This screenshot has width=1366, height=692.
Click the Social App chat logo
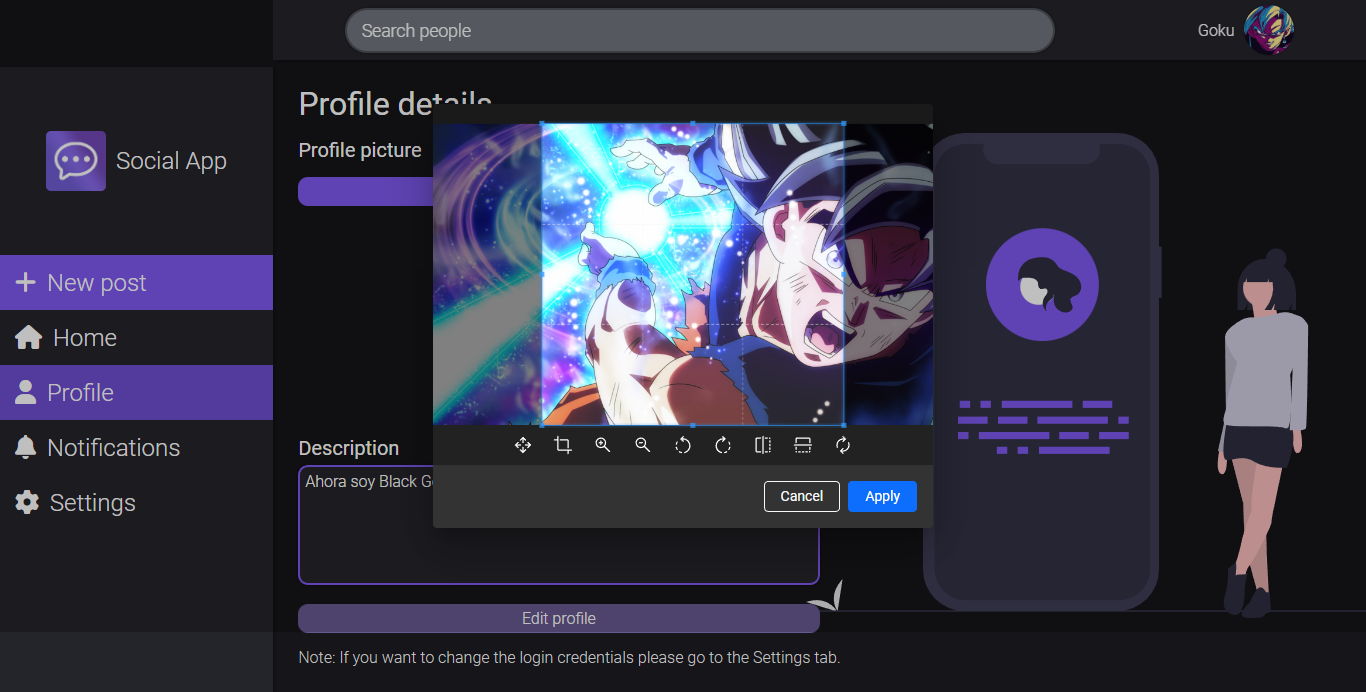point(76,160)
